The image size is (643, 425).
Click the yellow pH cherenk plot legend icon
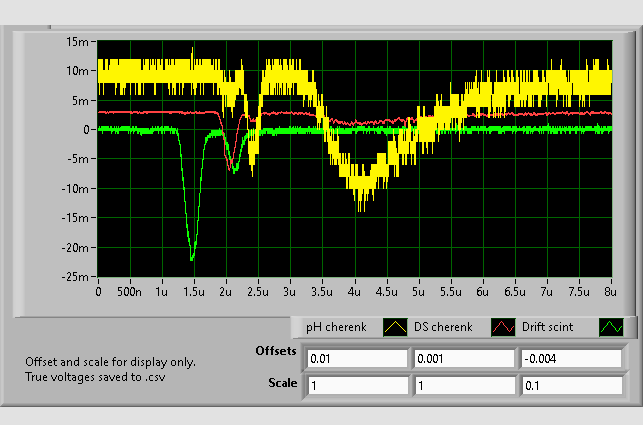397,327
